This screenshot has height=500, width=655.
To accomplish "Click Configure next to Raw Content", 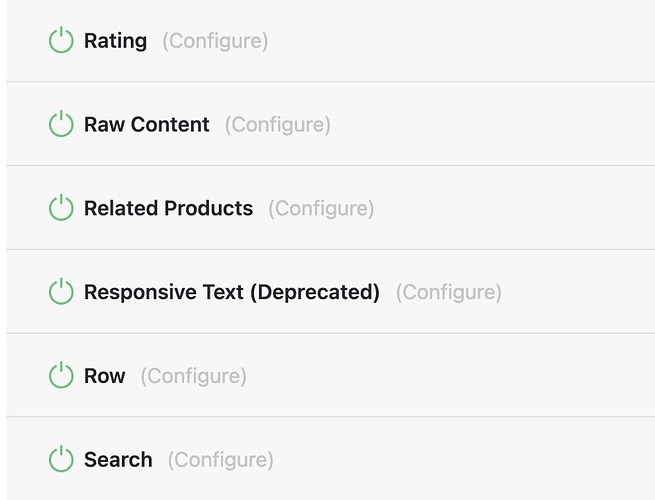I will pyautogui.click(x=277, y=125).
